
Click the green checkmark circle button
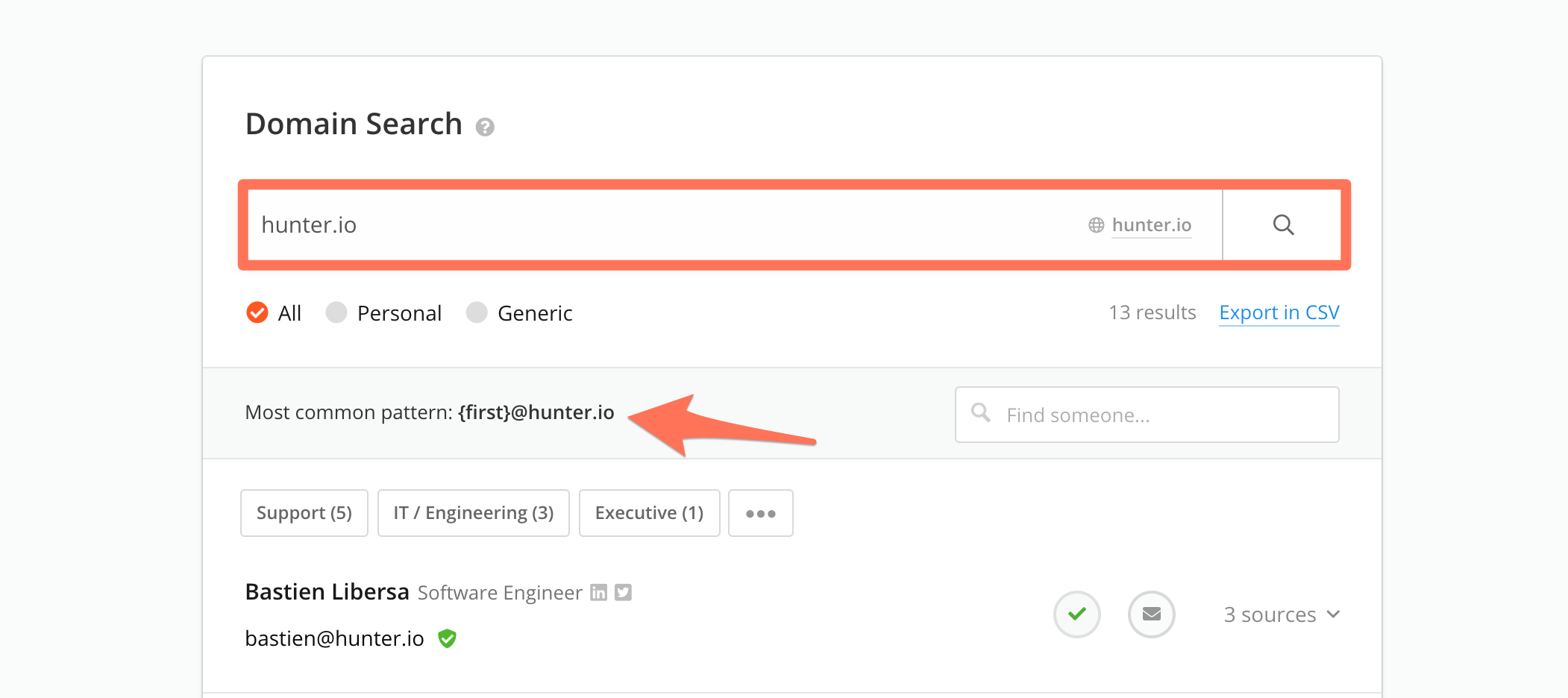tap(1076, 614)
